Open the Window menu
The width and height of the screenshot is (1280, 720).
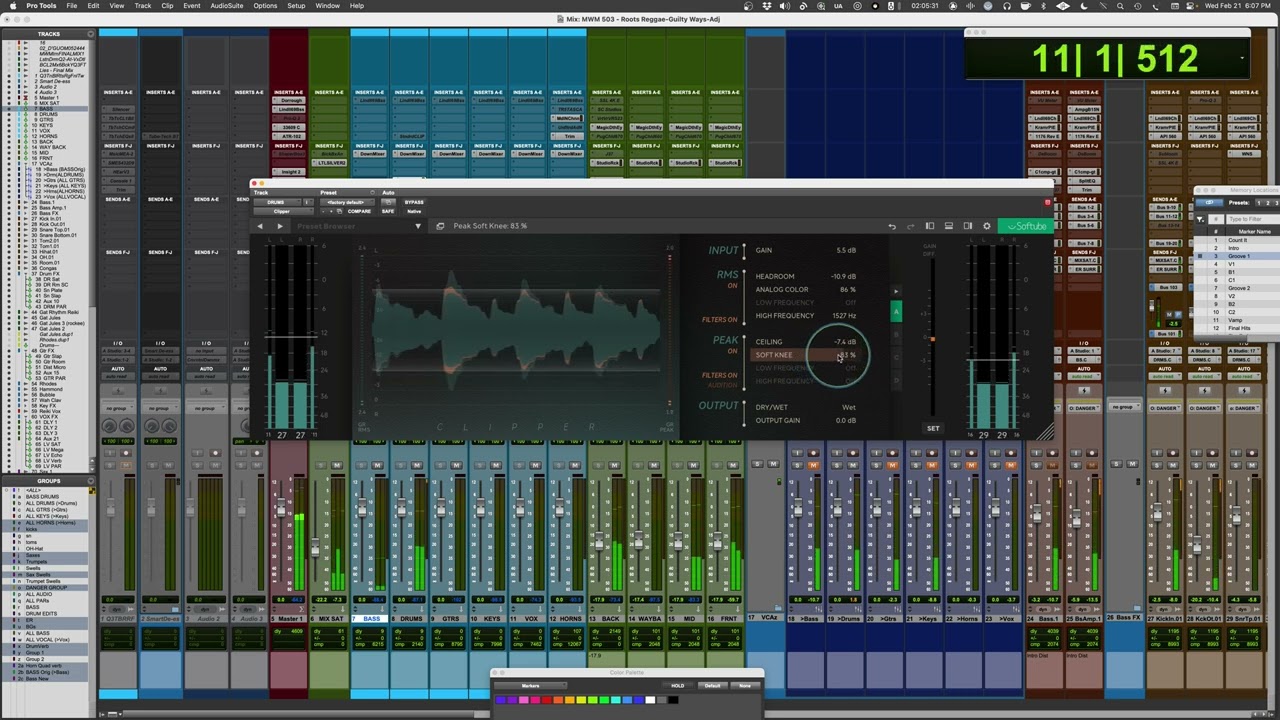pyautogui.click(x=327, y=6)
